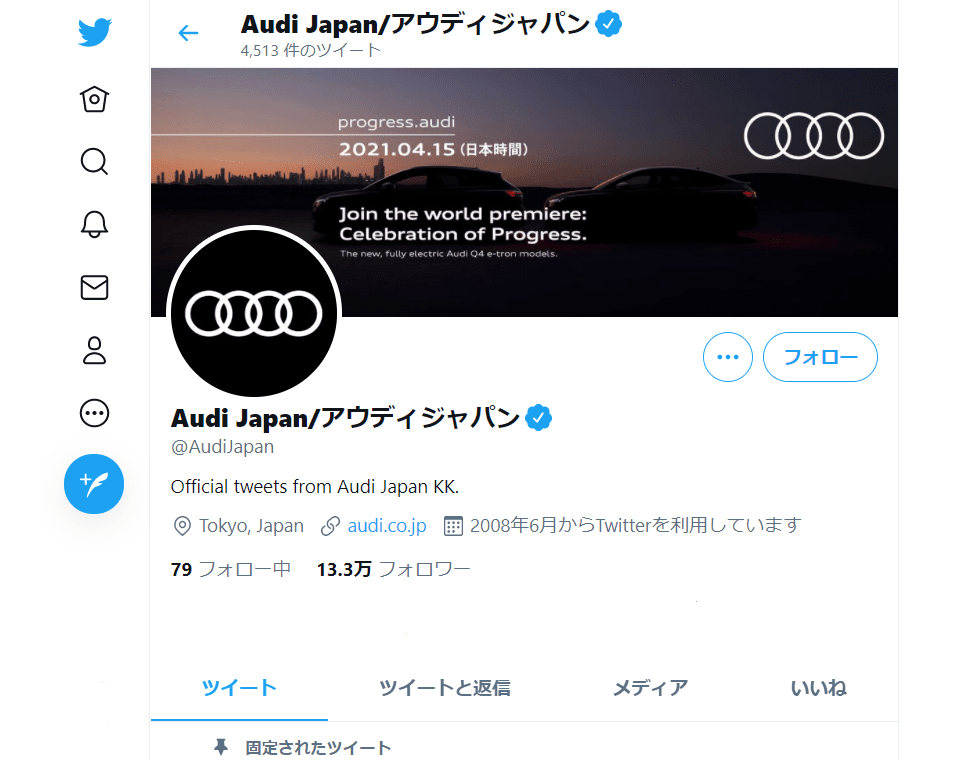Click the back arrow at top
978x760 pixels.
[x=188, y=33]
